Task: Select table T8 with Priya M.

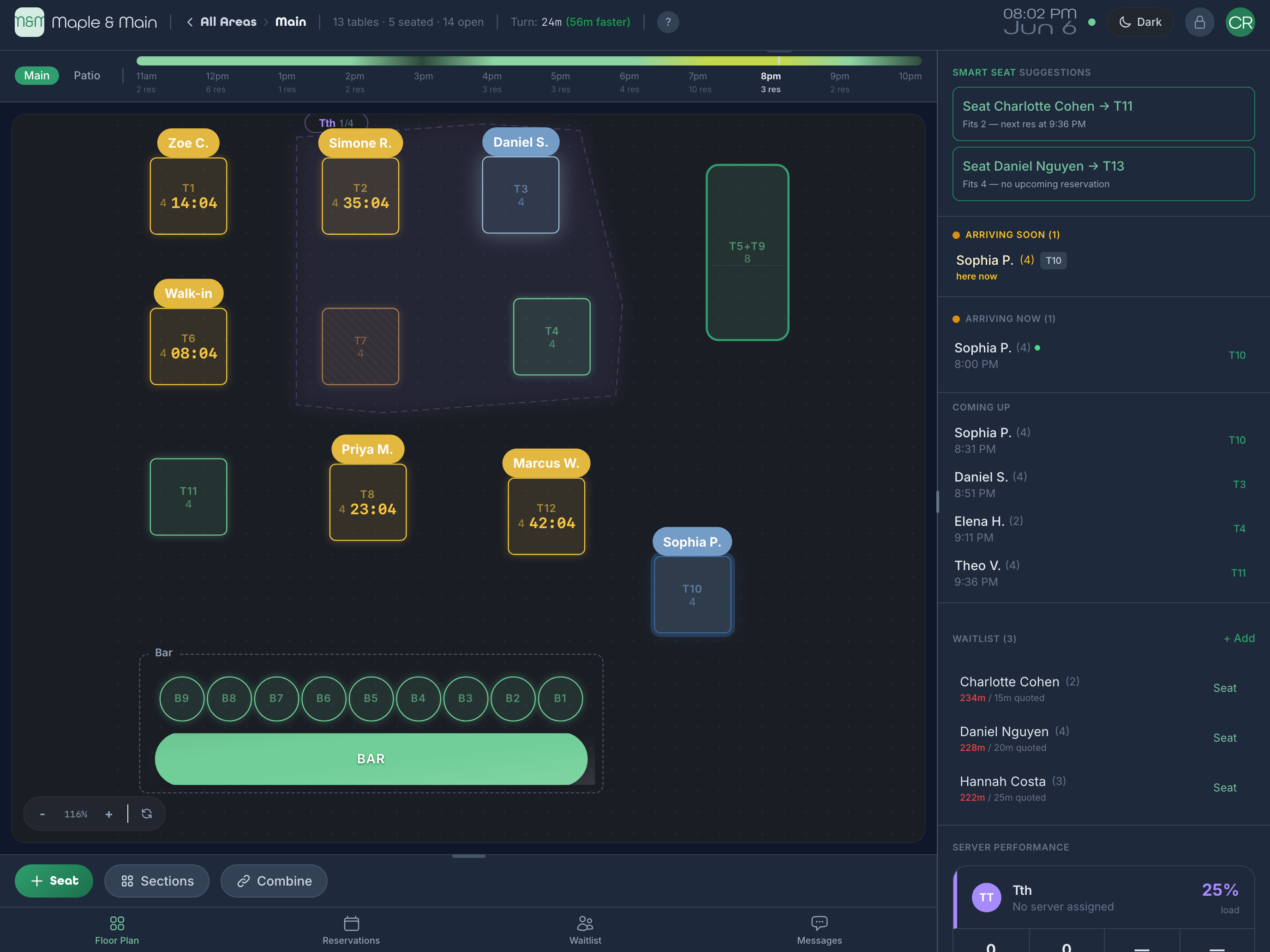Action: pyautogui.click(x=367, y=502)
